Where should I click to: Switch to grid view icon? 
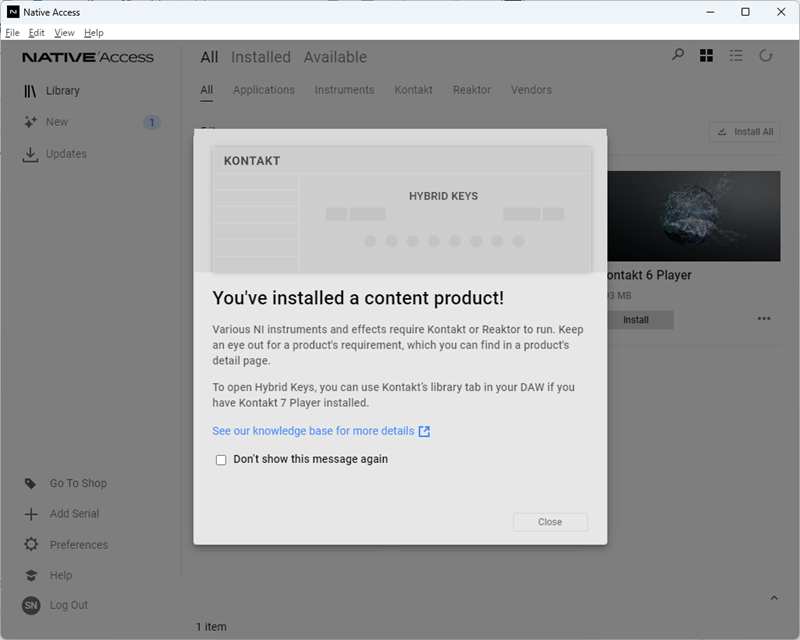[x=707, y=56]
